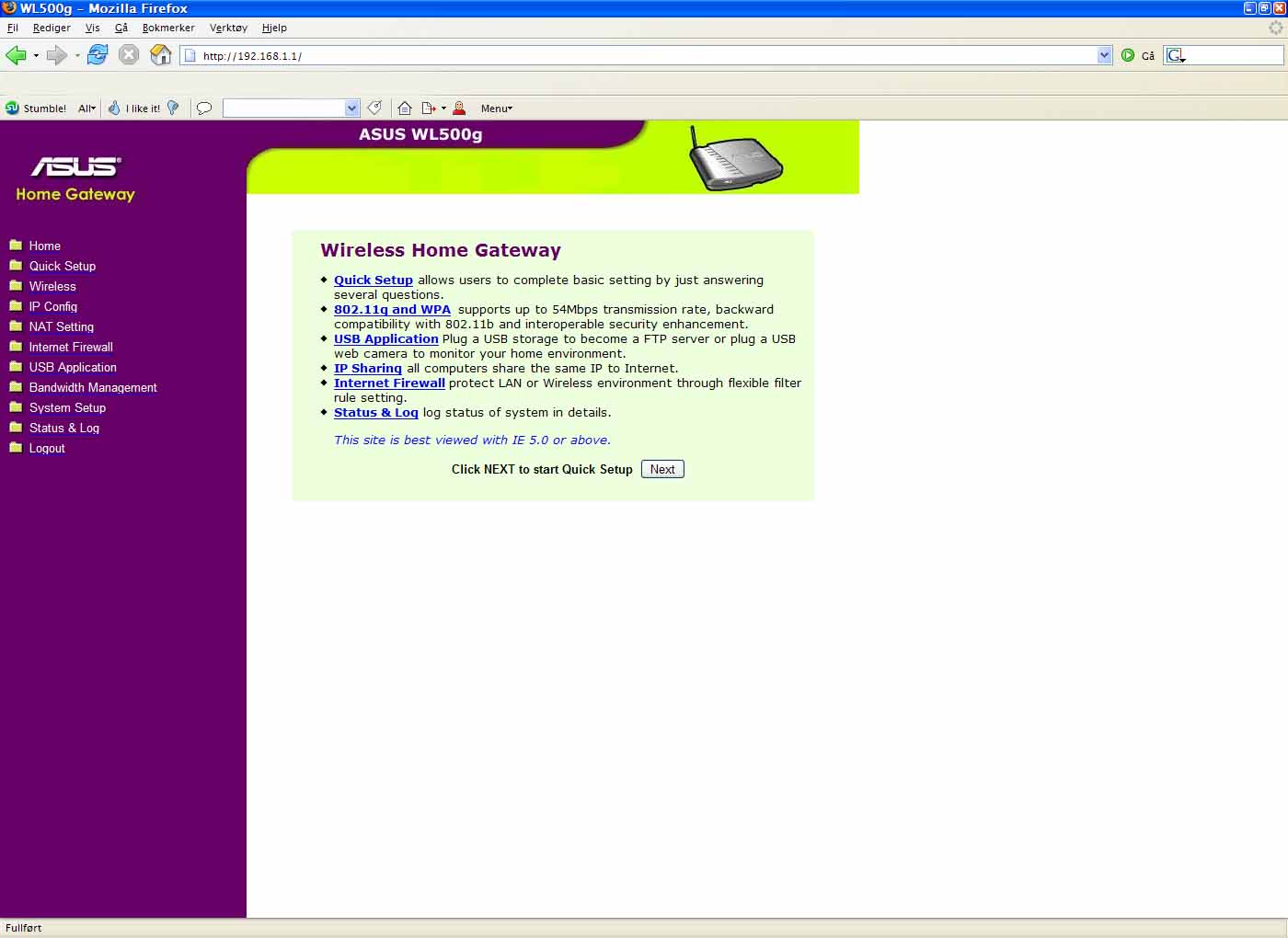
Task: Click the folder icon beside Home
Action: pos(16,245)
